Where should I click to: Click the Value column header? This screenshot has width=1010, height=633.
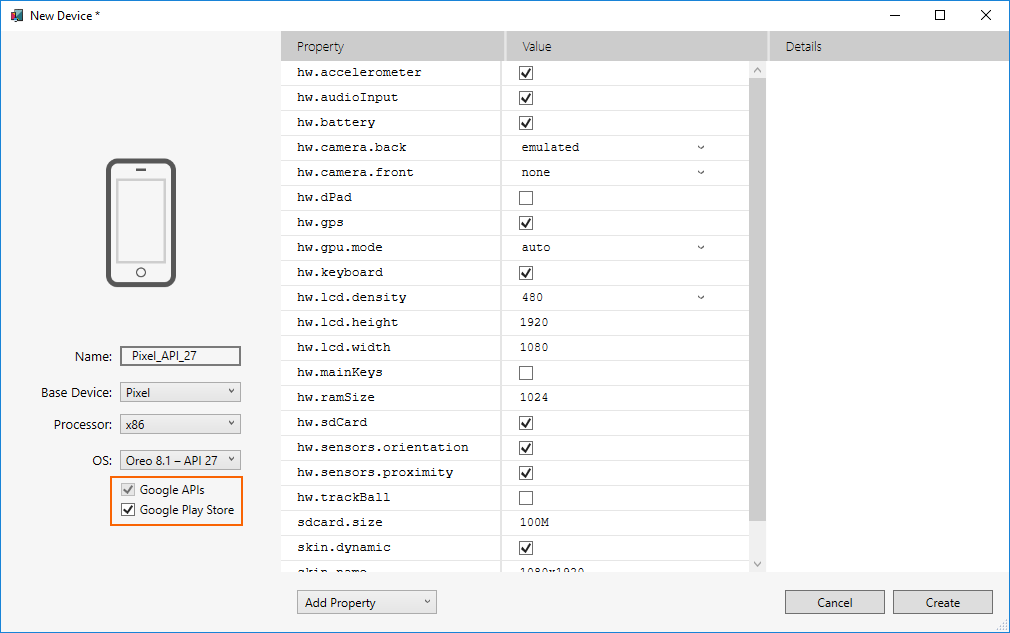tap(635, 47)
